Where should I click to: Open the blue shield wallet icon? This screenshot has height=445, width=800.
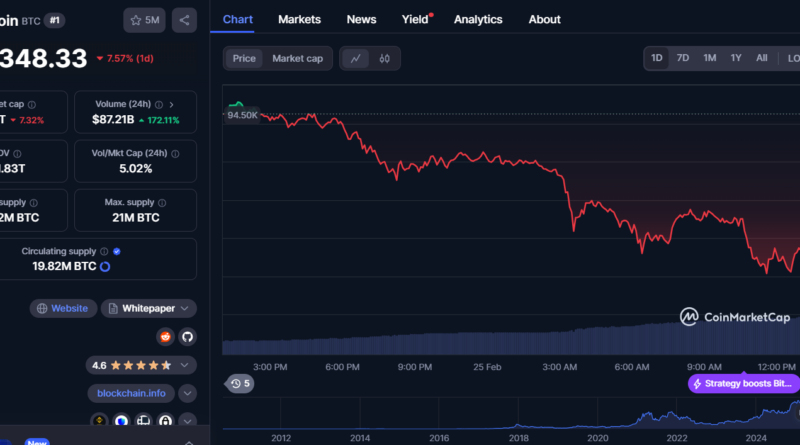(121, 421)
